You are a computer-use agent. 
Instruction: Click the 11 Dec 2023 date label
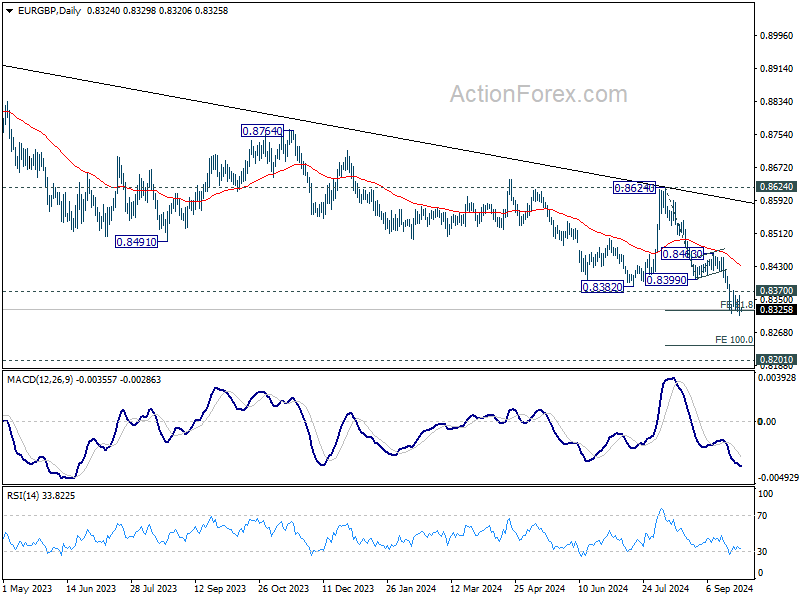tap(348, 588)
